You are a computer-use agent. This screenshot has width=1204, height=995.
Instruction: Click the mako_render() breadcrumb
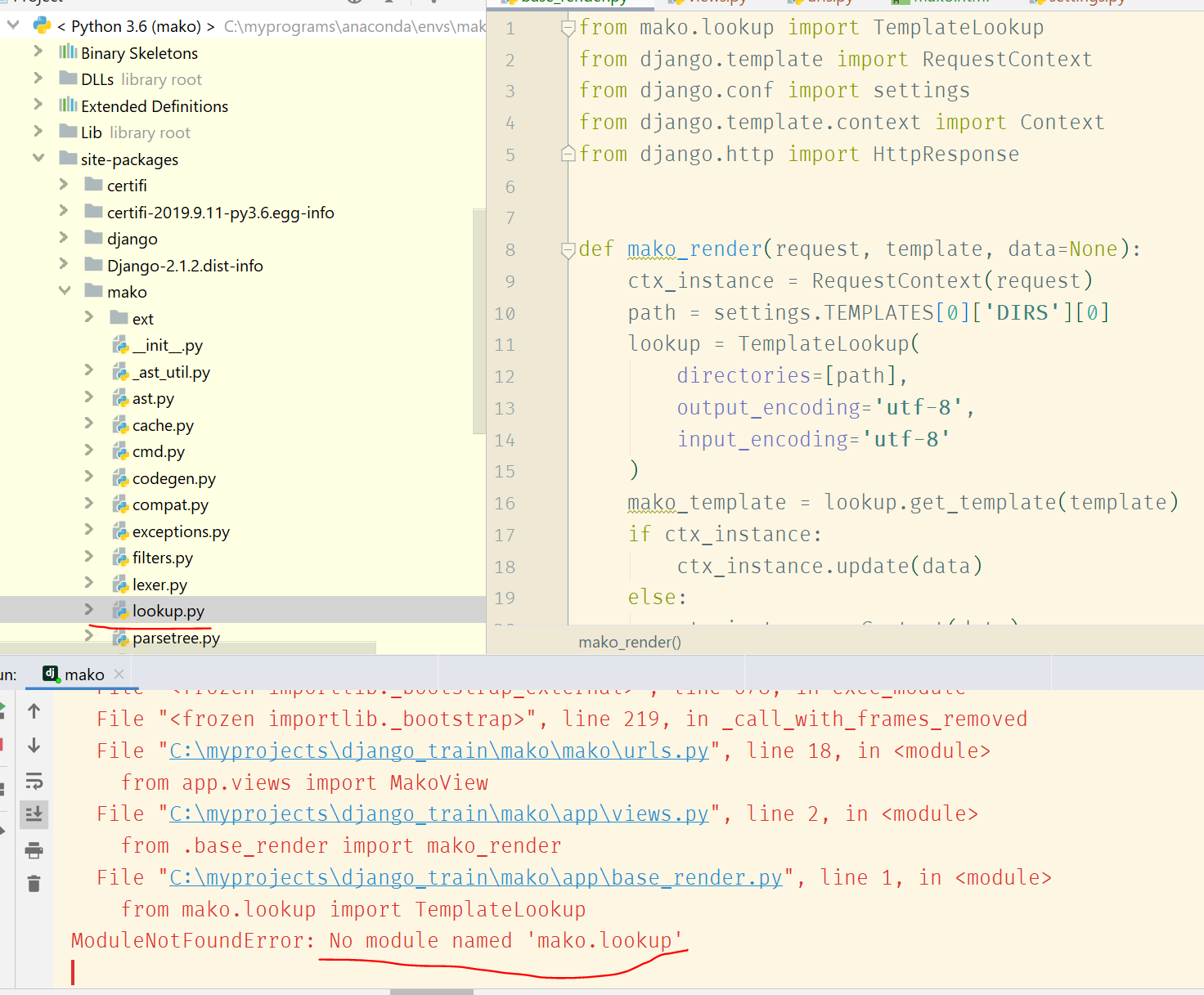click(630, 642)
